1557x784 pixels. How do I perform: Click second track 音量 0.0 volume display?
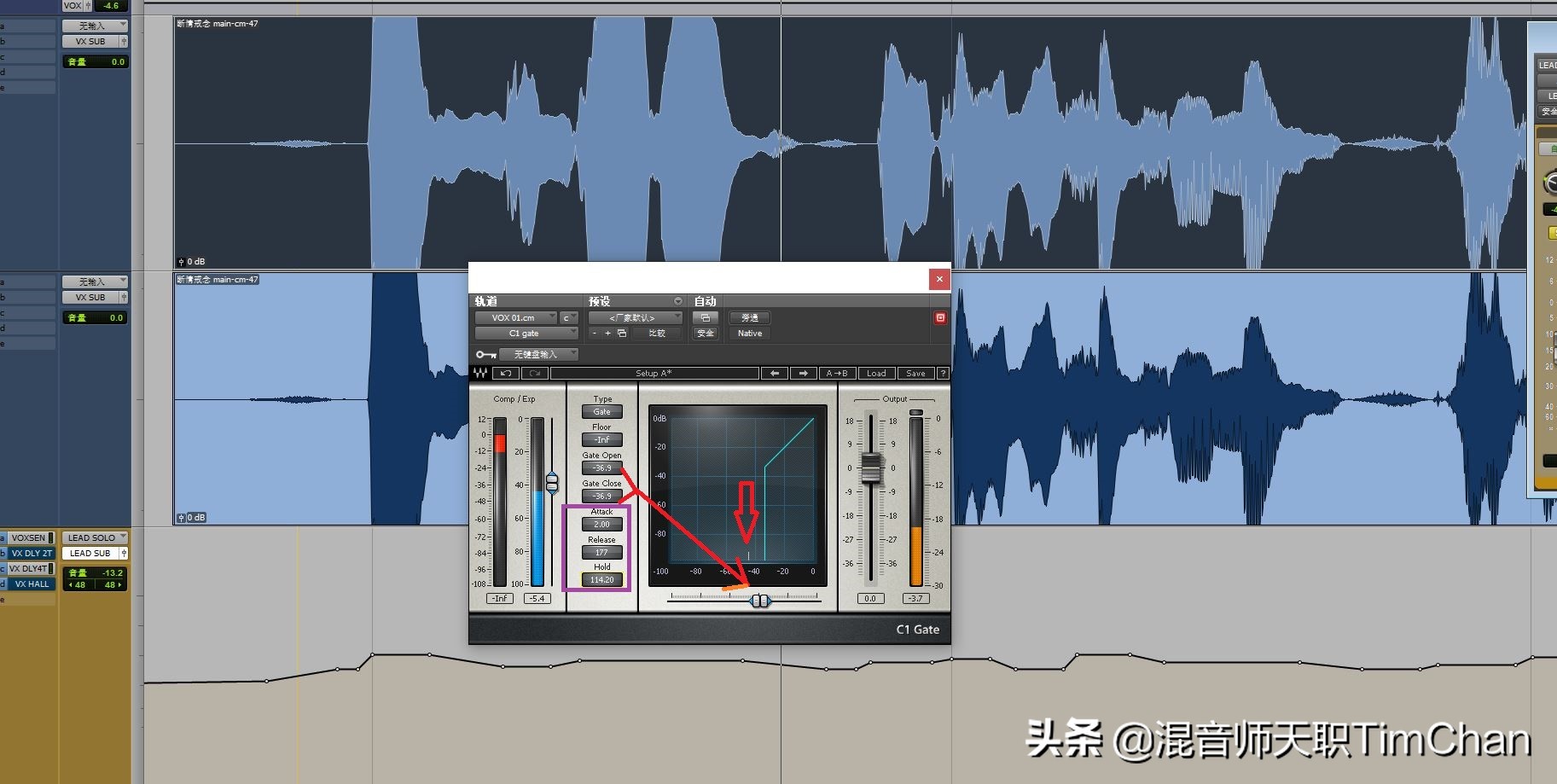(x=96, y=317)
